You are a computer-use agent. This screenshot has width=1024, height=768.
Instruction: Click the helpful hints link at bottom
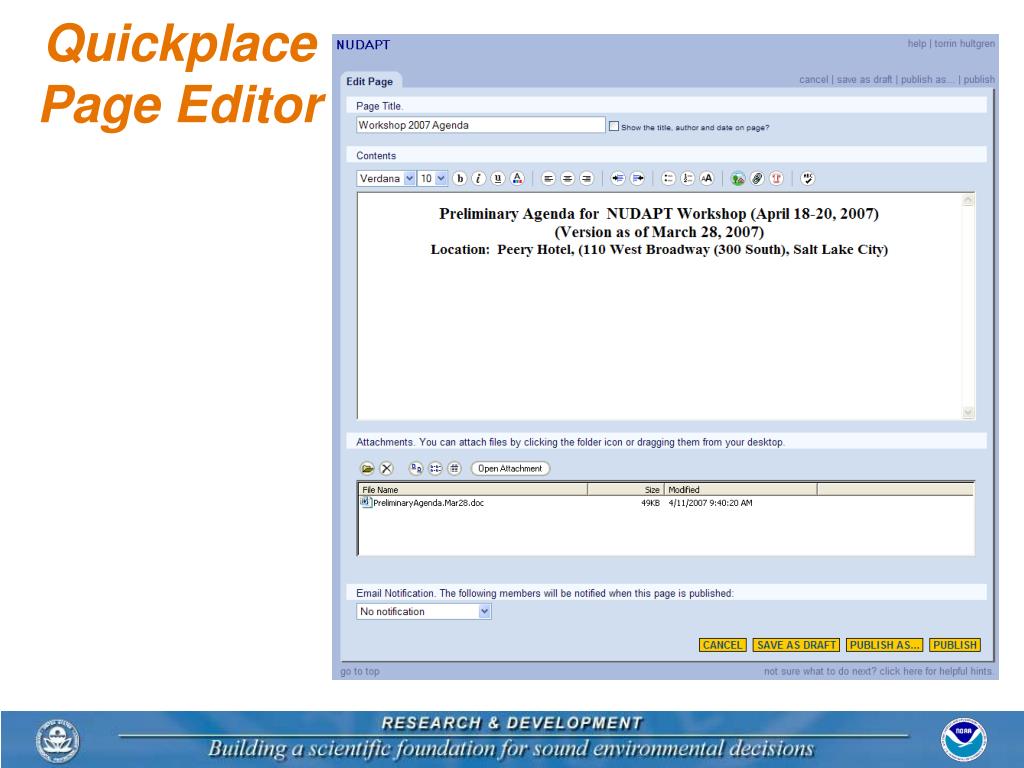(x=878, y=671)
